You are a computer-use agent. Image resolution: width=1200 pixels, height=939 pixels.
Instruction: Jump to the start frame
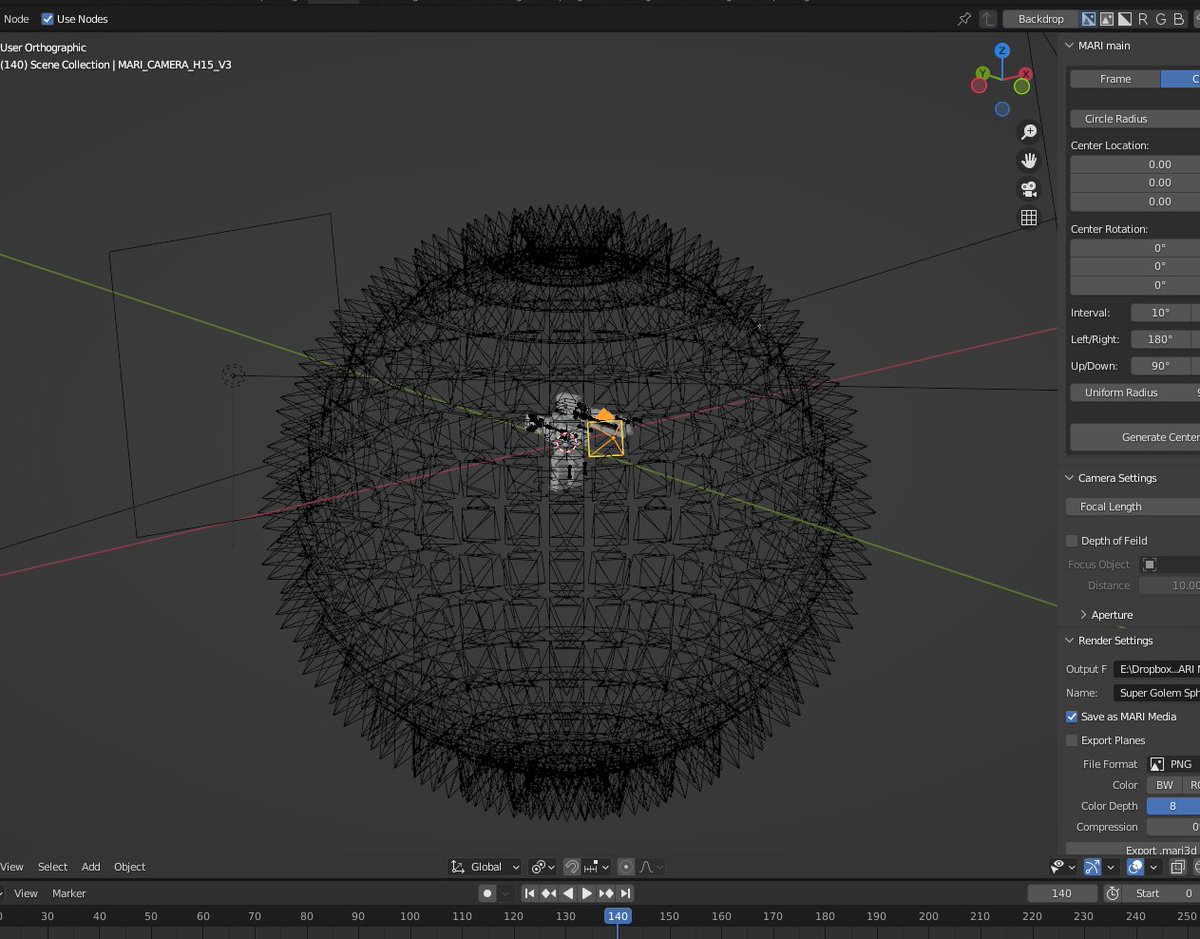point(530,893)
